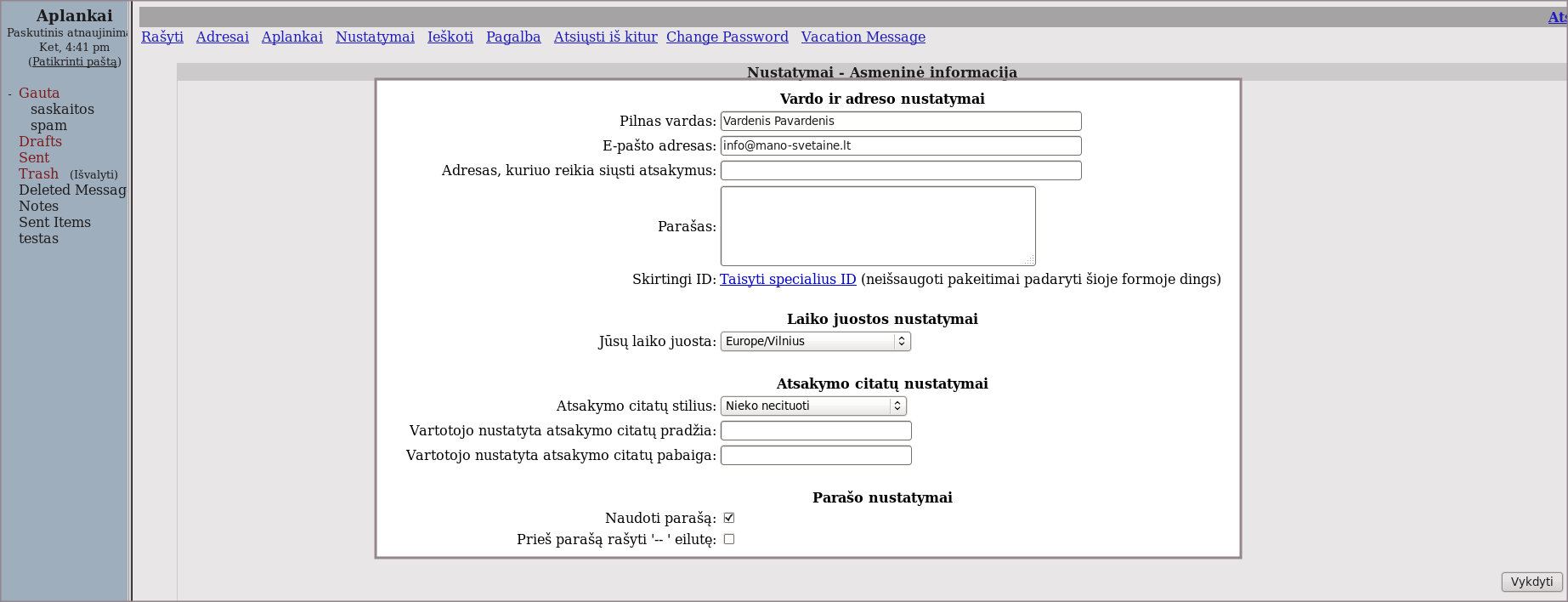Screen dimensions: 1568x602
Task: Toggle the 'Naudoti parašą' checkbox
Action: coord(729,518)
